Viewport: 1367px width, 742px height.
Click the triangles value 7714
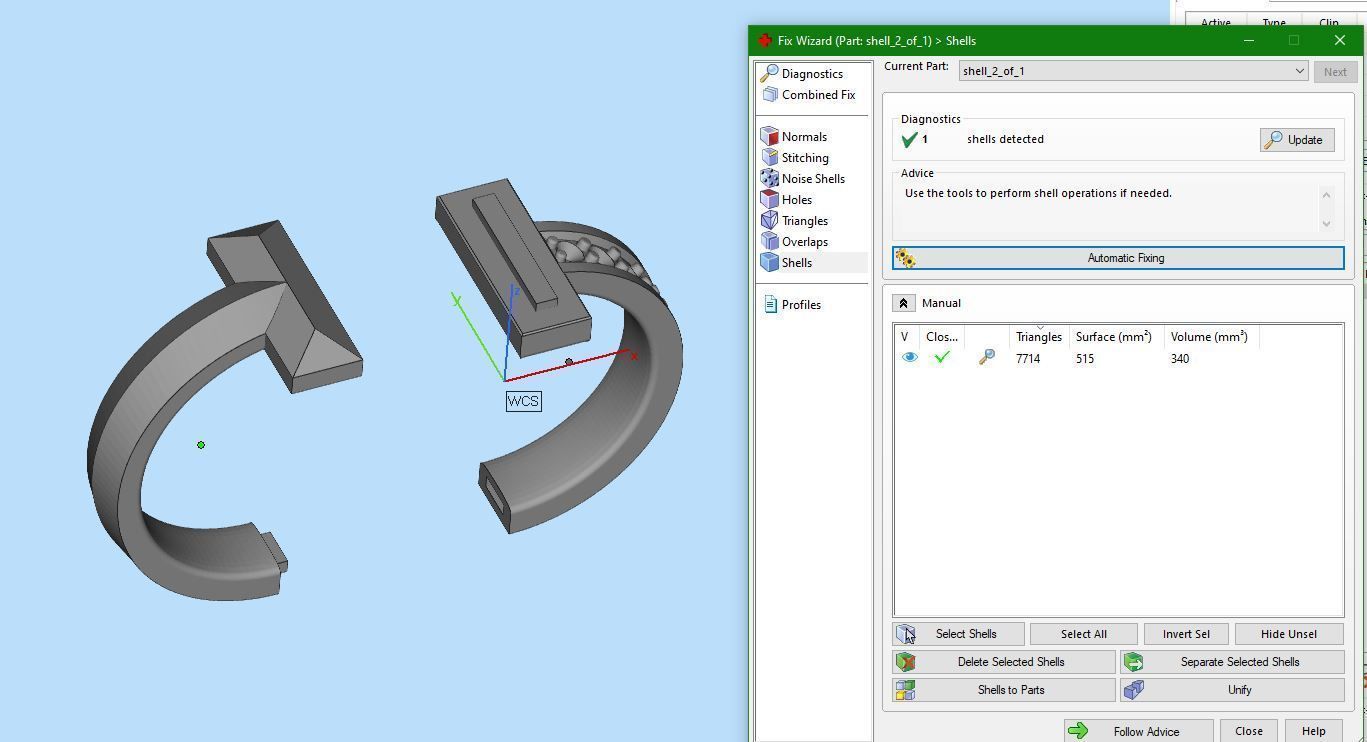pyautogui.click(x=1028, y=359)
